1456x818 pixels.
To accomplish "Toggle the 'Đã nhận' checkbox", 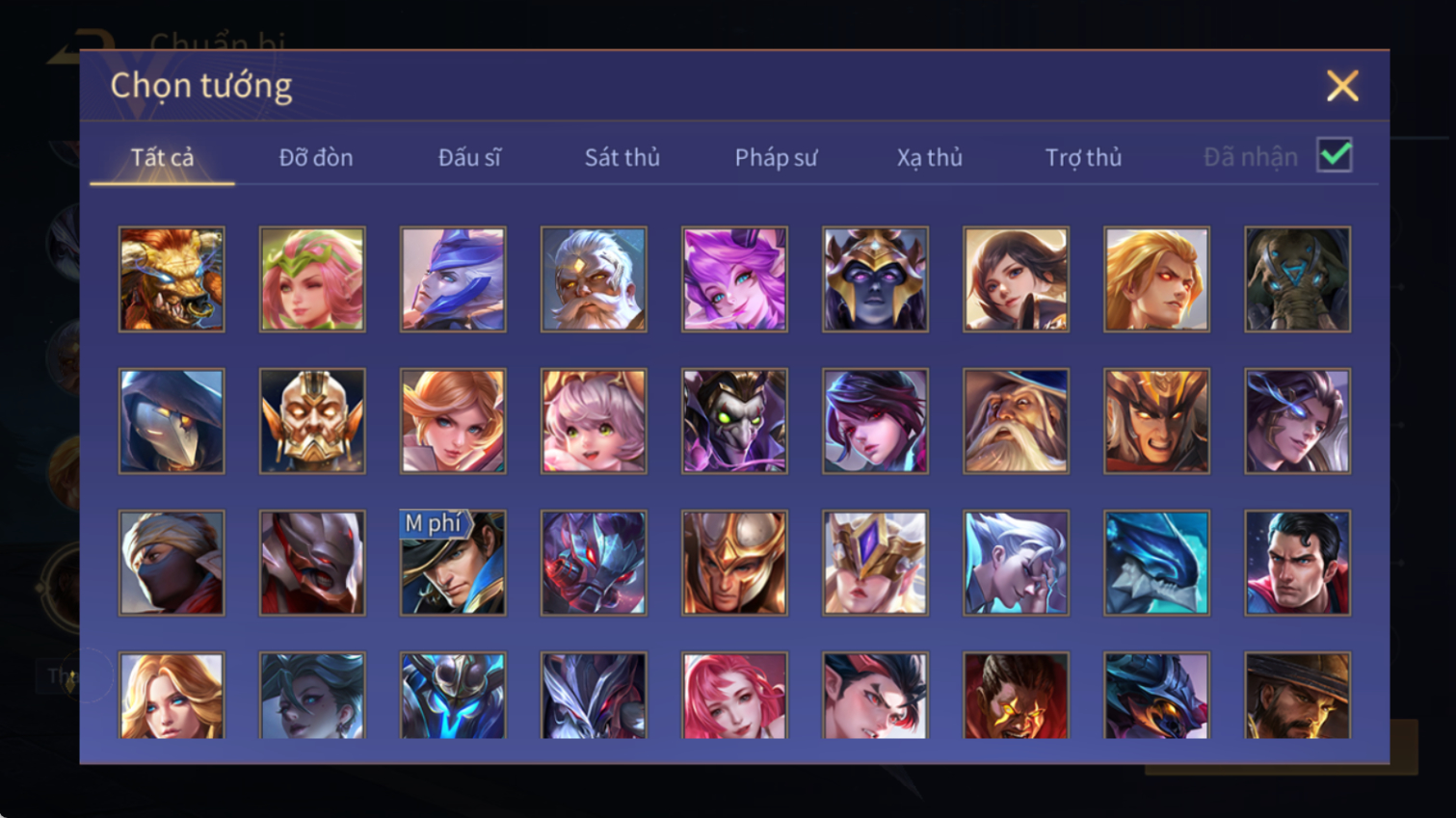I will (x=1335, y=155).
